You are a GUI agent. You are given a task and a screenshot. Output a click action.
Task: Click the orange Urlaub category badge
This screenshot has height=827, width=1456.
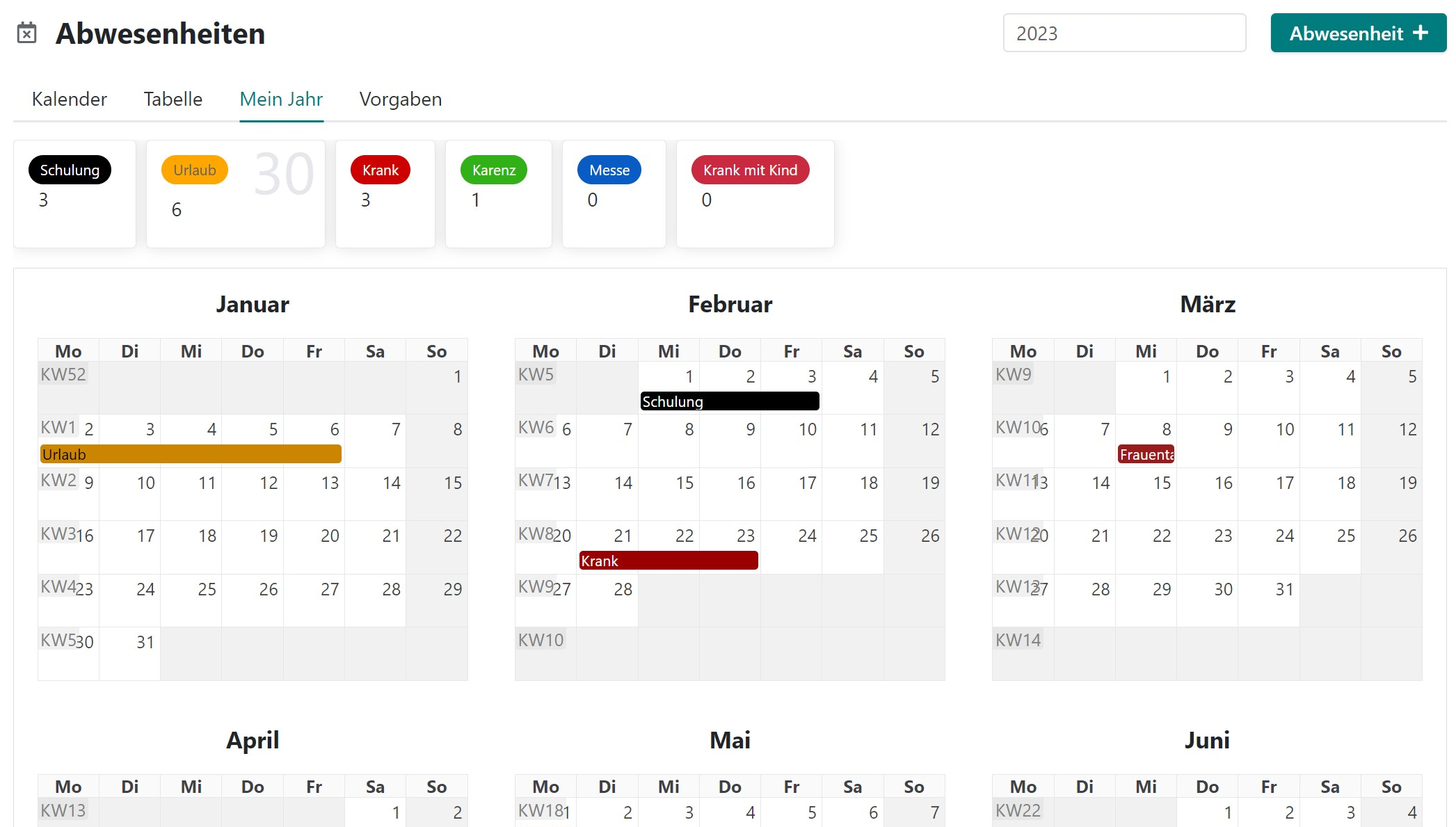(194, 170)
